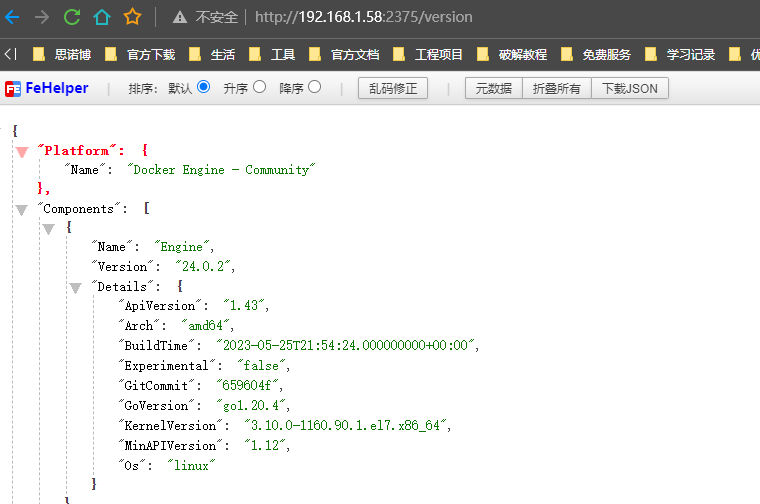Bookmark this page with the star icon
The height and width of the screenshot is (504, 760).
click(132, 17)
